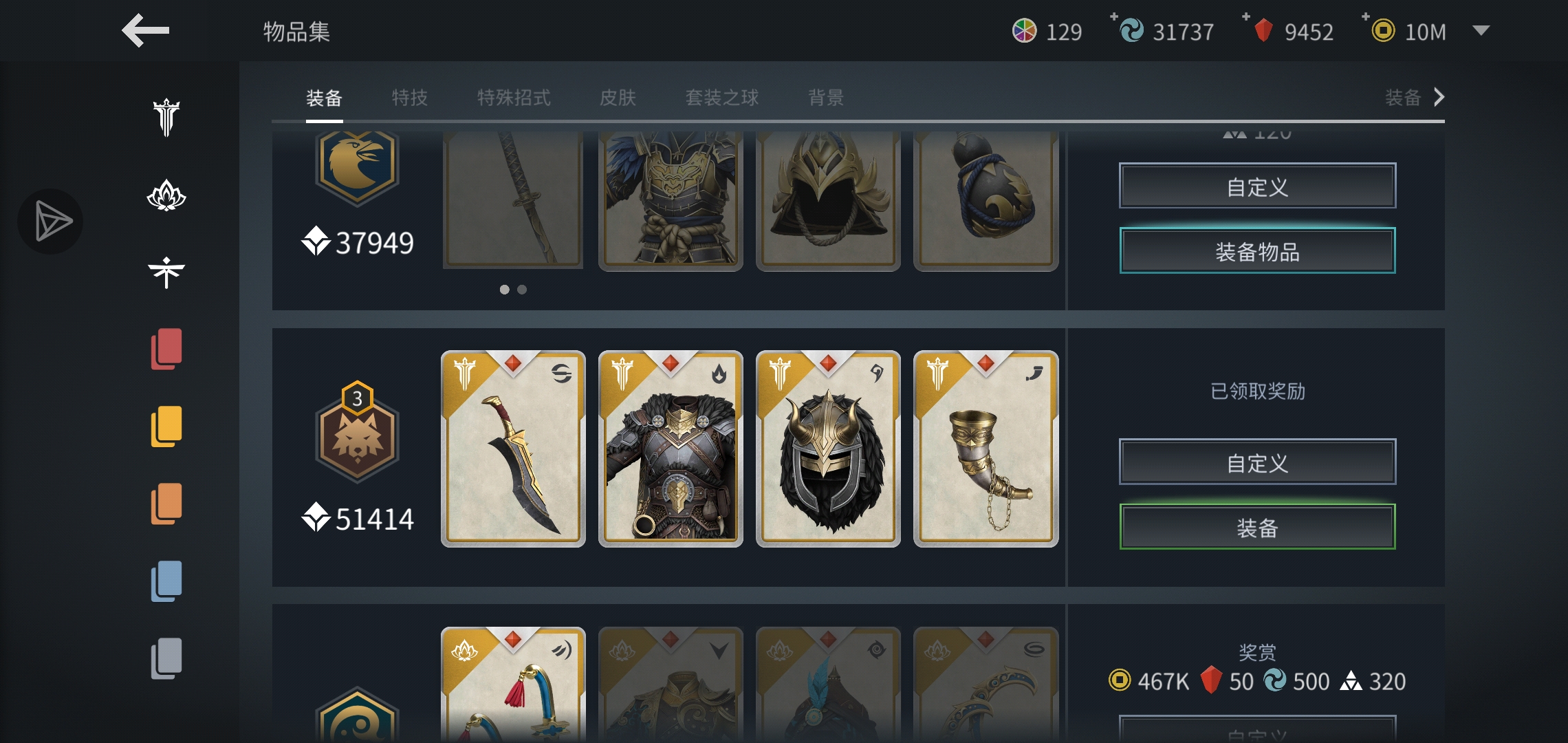1568x743 pixels.
Task: Select the Legion faction trident icon
Action: click(x=166, y=118)
